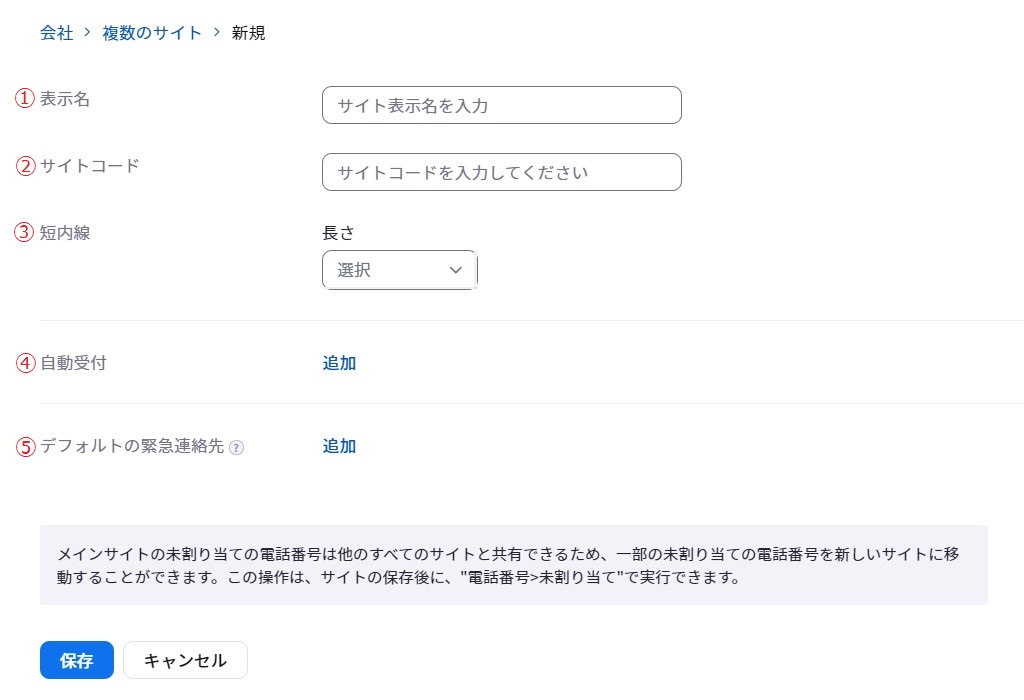Click the breadcrumb chevron after 会社

[x=88, y=33]
